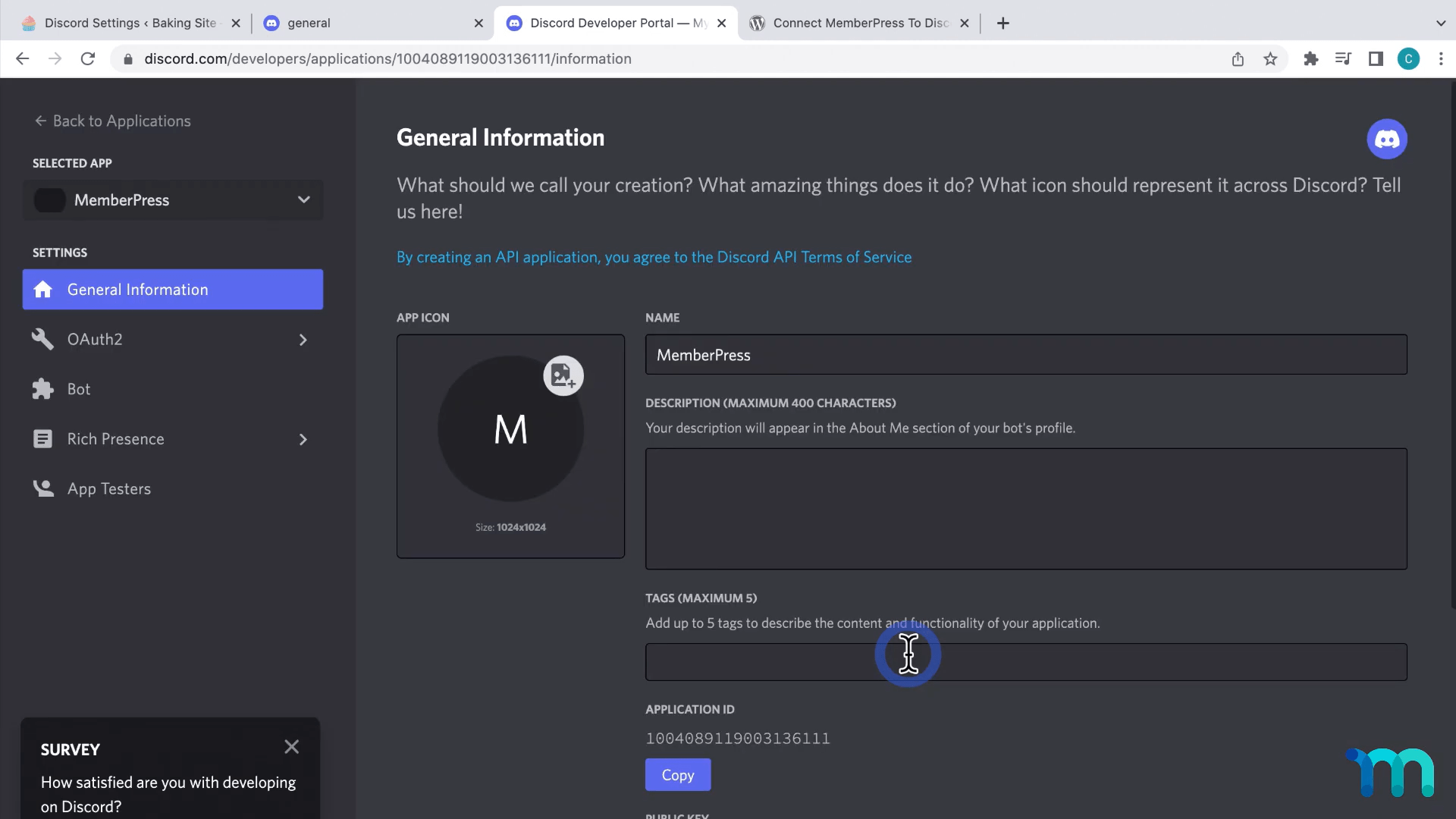Click the General Information home icon

(x=42, y=289)
